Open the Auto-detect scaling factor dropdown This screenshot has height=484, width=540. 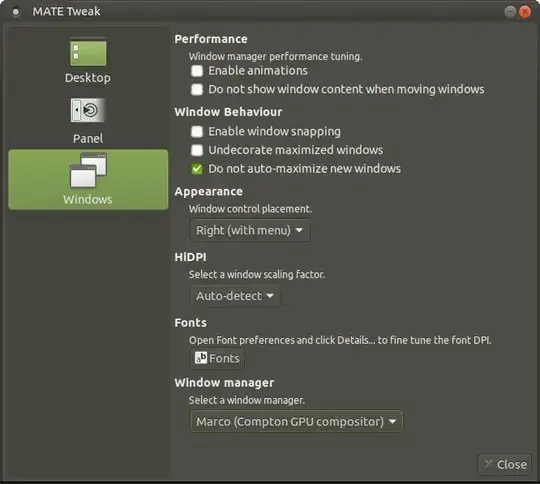click(x=235, y=296)
